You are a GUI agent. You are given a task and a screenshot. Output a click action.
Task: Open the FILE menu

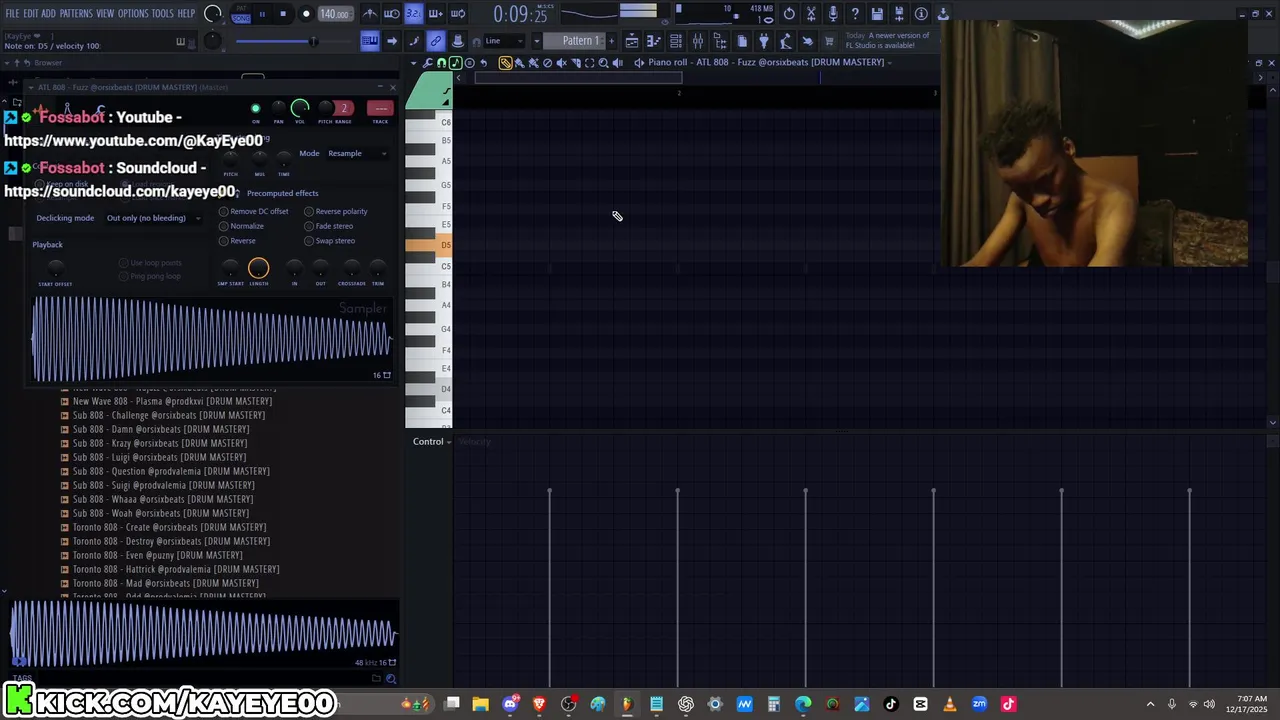(x=13, y=14)
